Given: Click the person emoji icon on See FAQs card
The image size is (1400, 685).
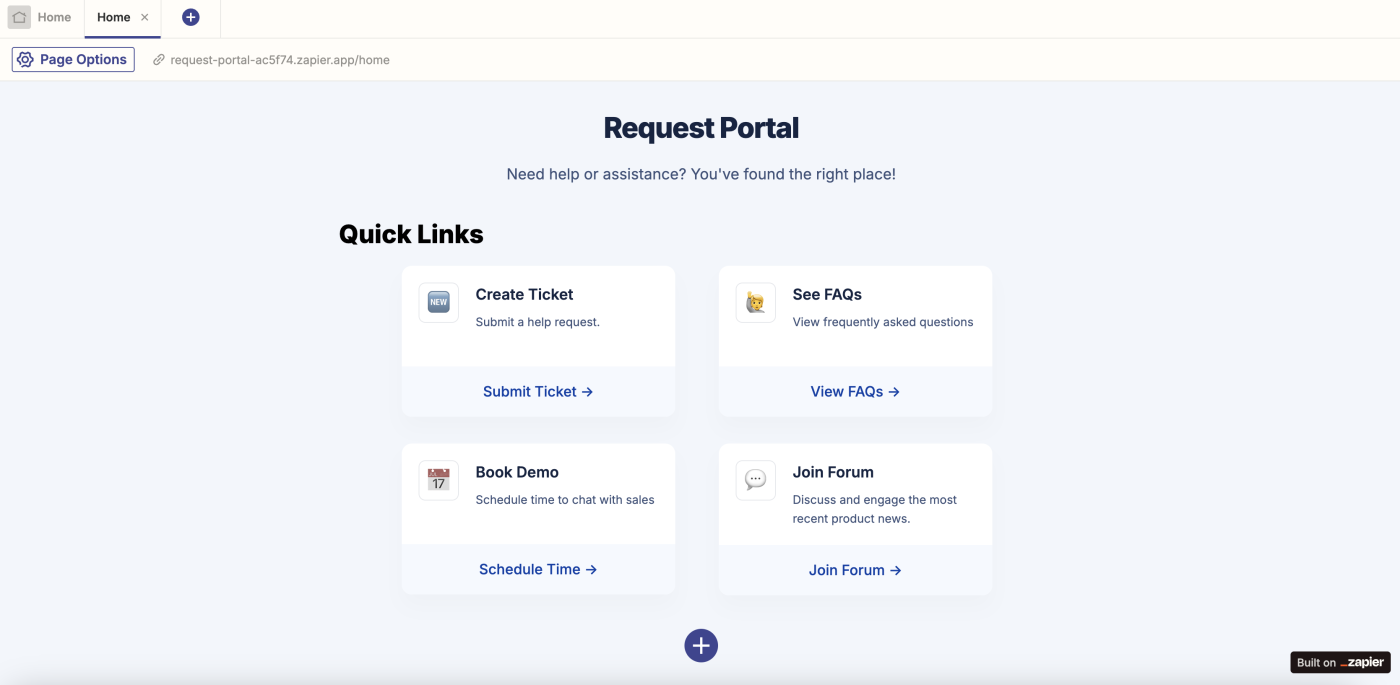Looking at the screenshot, I should (755, 302).
